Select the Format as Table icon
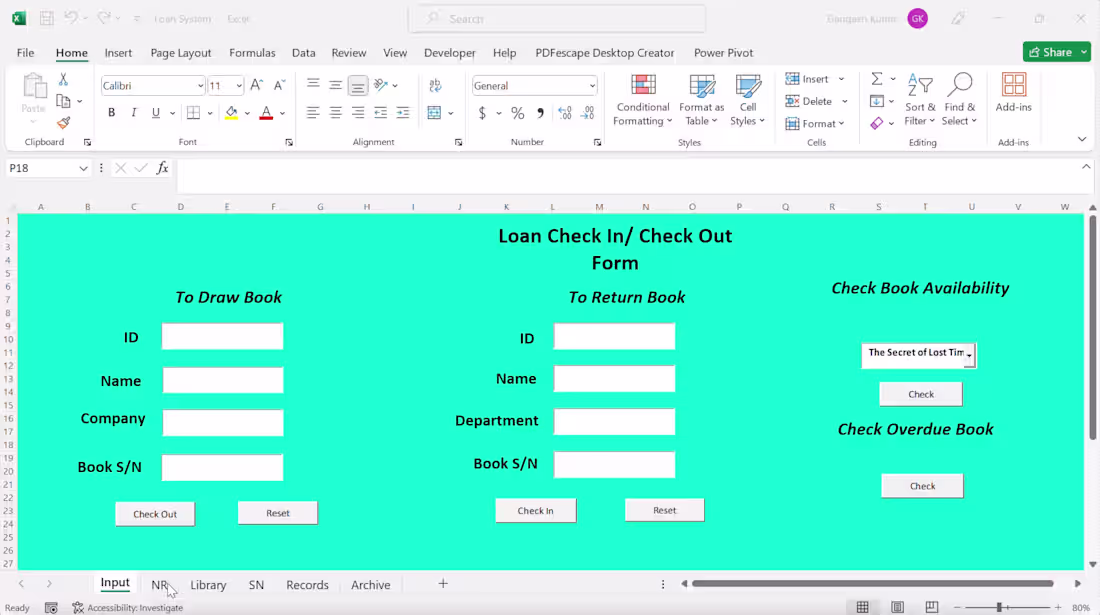This screenshot has width=1100, height=615. pos(700,100)
